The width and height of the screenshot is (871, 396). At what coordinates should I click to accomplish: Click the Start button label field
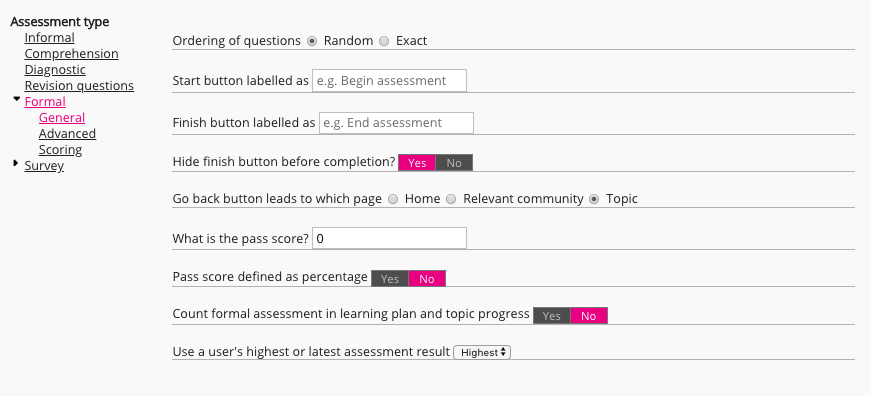click(x=389, y=81)
